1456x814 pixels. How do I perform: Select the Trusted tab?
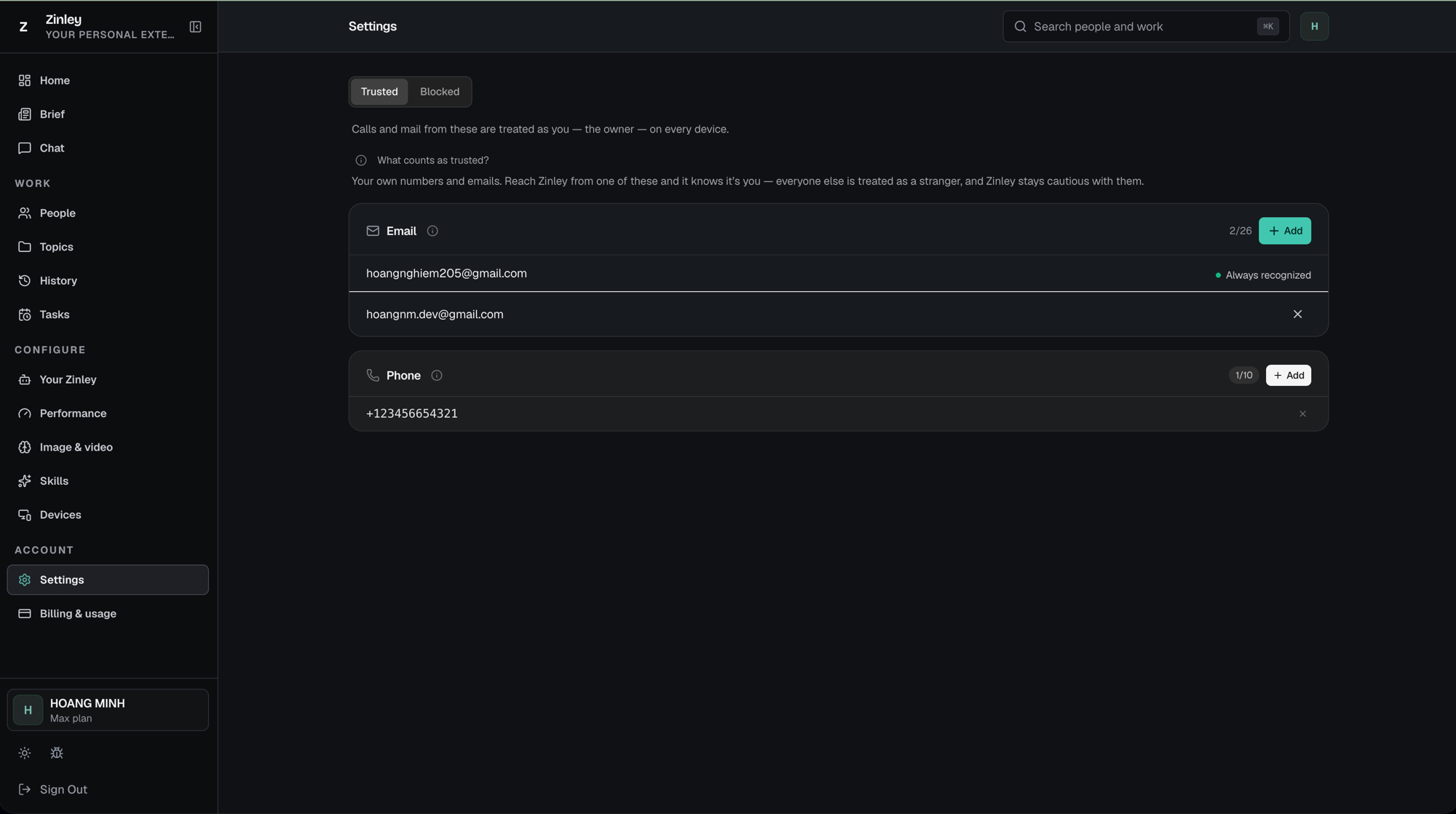379,92
